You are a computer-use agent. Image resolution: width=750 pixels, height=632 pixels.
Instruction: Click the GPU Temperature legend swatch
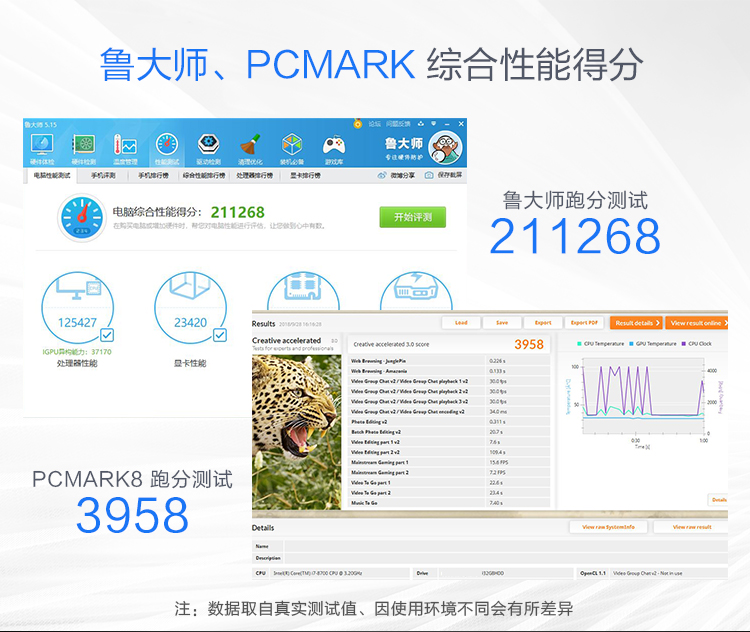click(632, 344)
